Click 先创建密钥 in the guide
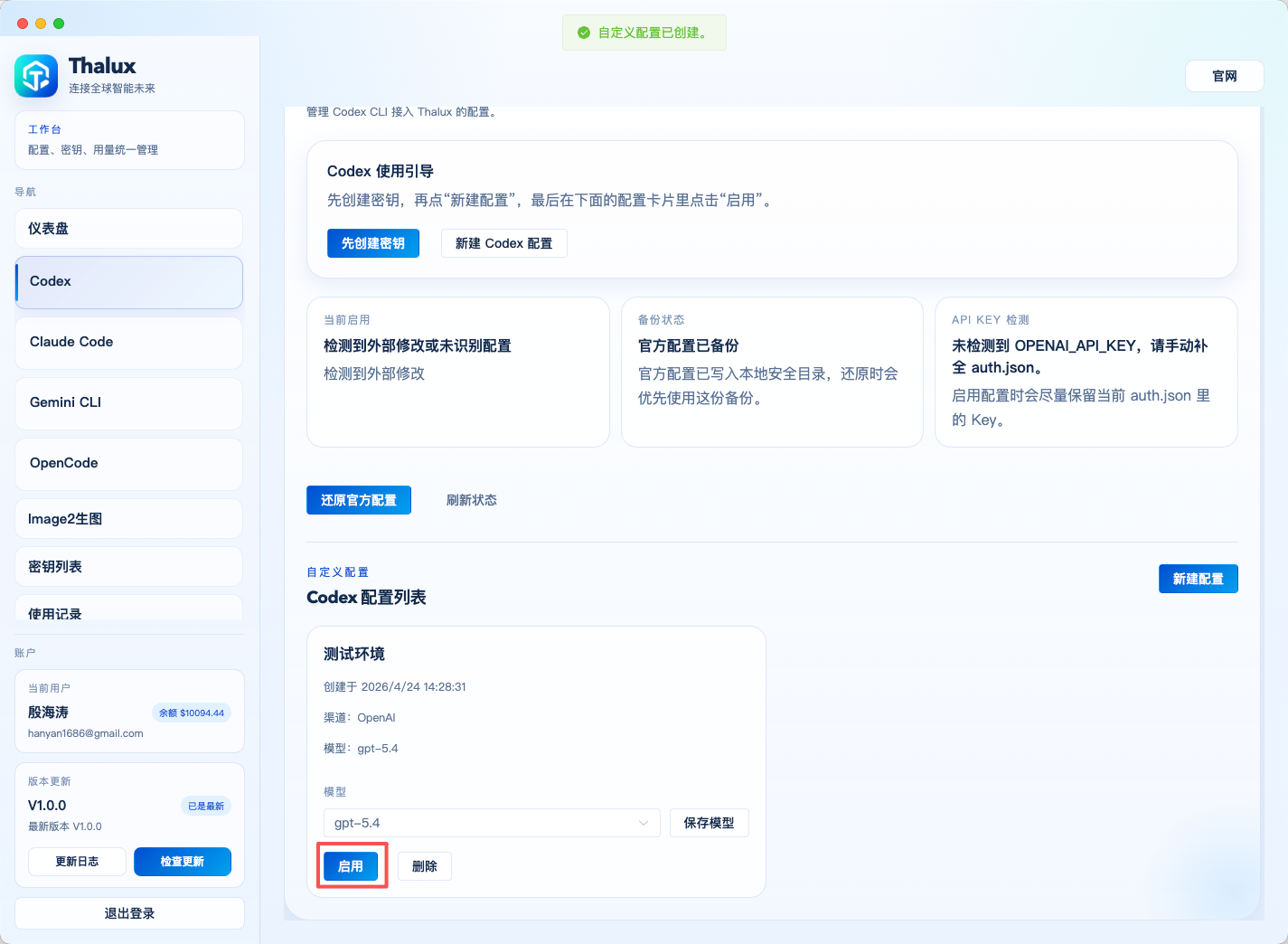 (x=373, y=243)
